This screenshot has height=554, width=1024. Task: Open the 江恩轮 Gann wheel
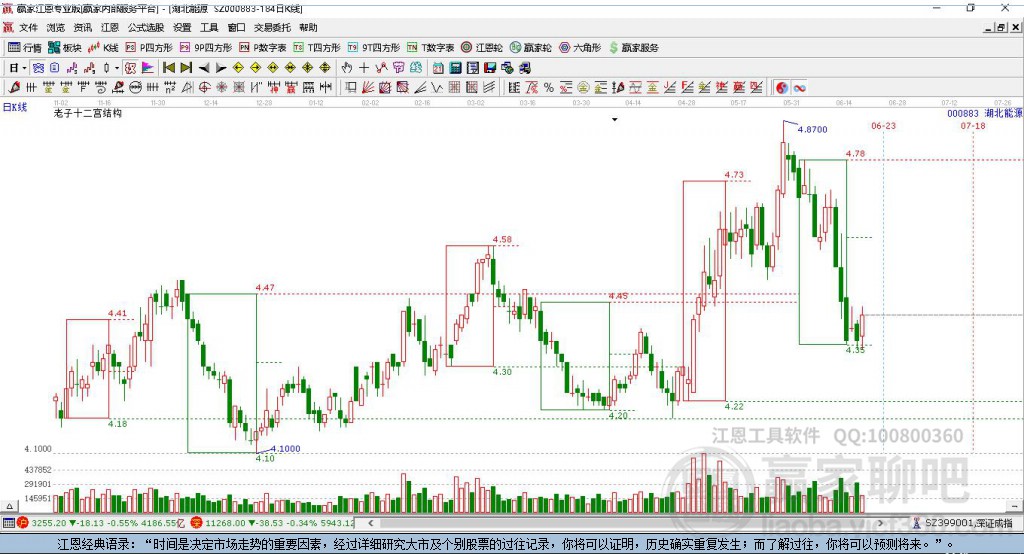coord(482,48)
